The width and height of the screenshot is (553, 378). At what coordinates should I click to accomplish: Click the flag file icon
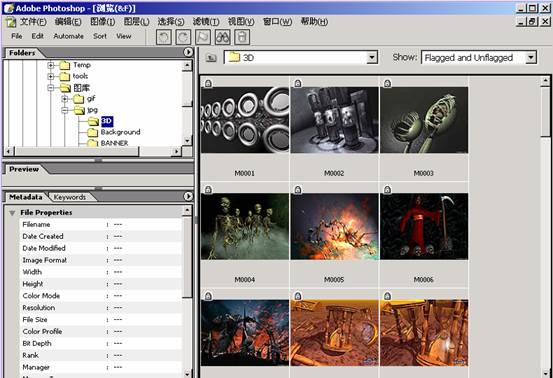click(203, 37)
